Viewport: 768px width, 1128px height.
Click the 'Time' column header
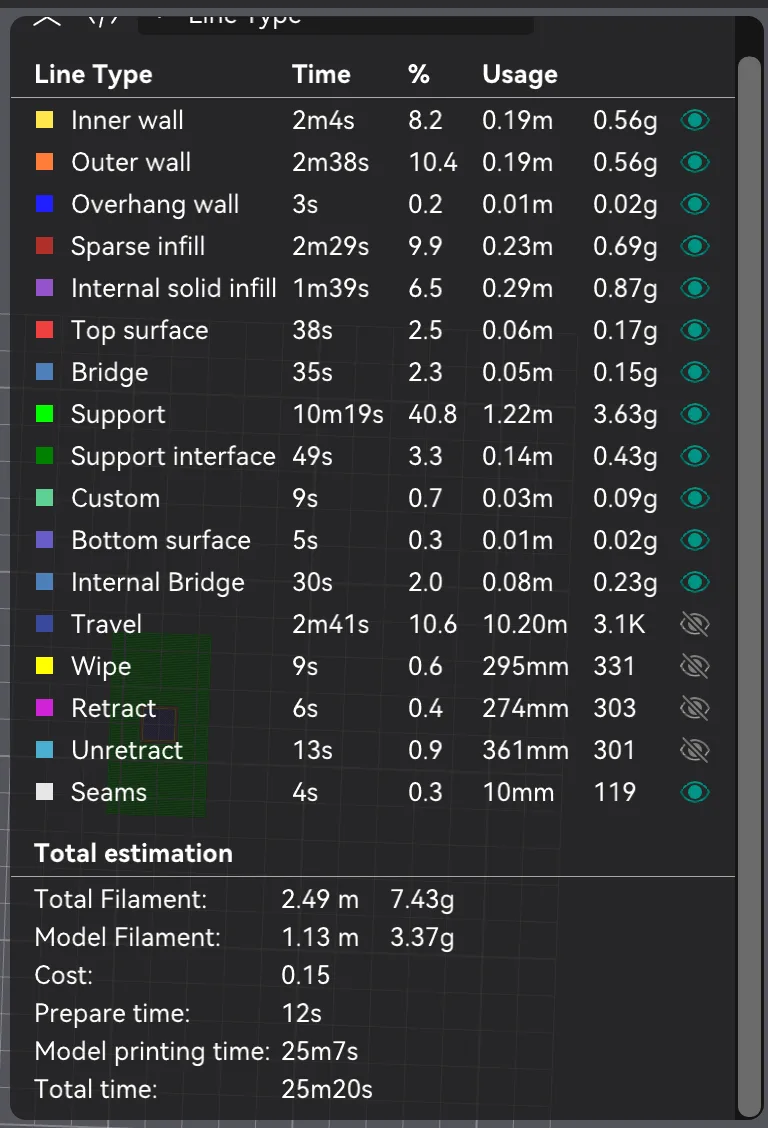tap(321, 74)
